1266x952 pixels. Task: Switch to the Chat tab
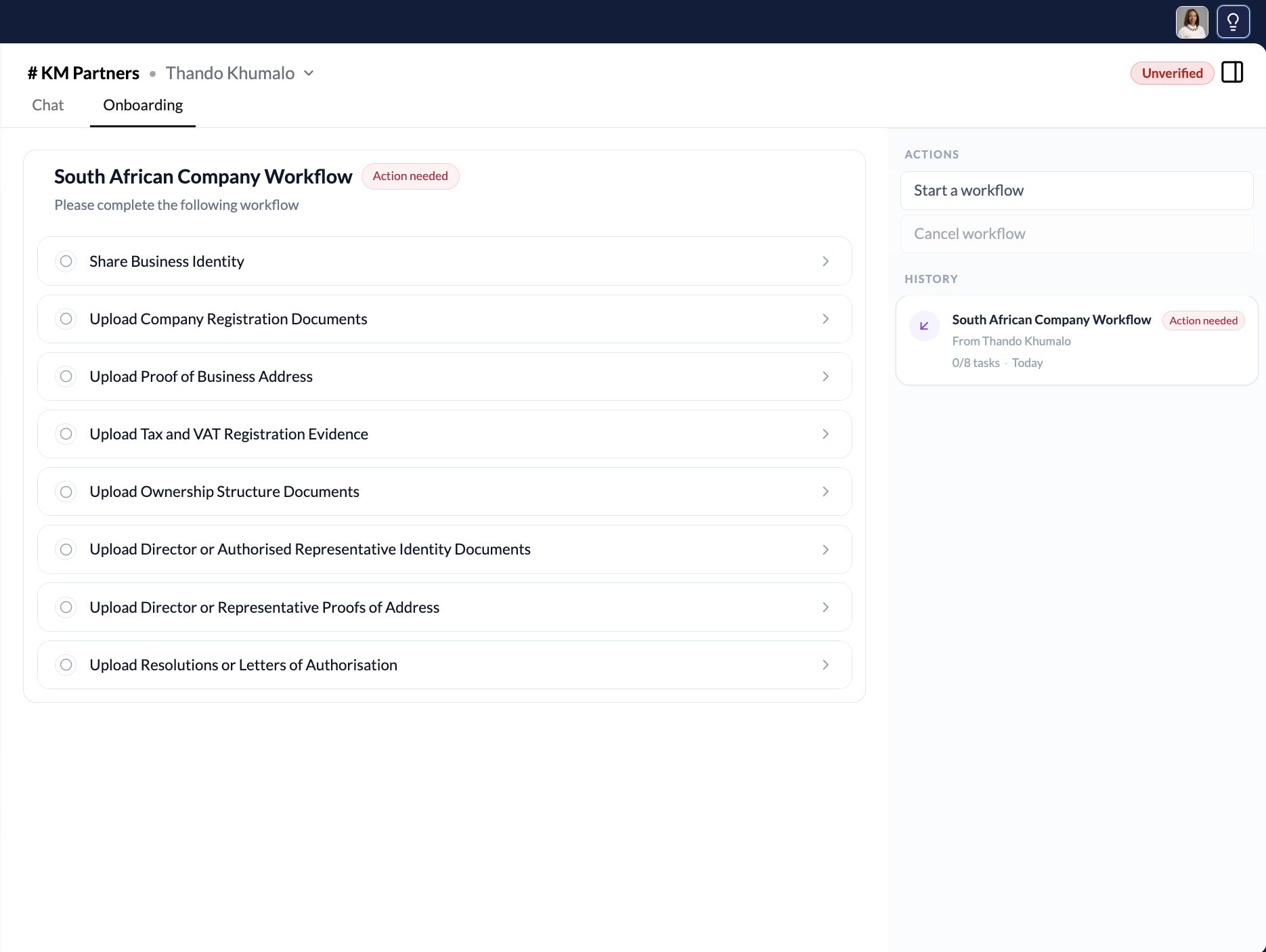[47, 105]
